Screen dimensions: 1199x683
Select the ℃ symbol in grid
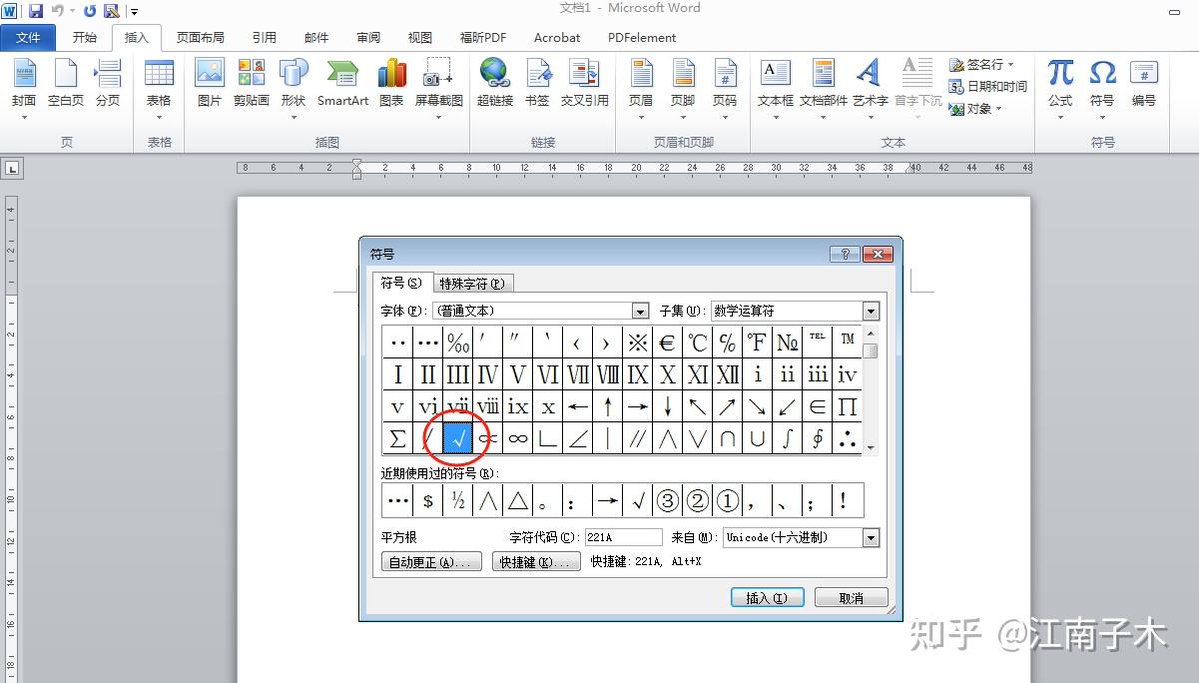697,342
